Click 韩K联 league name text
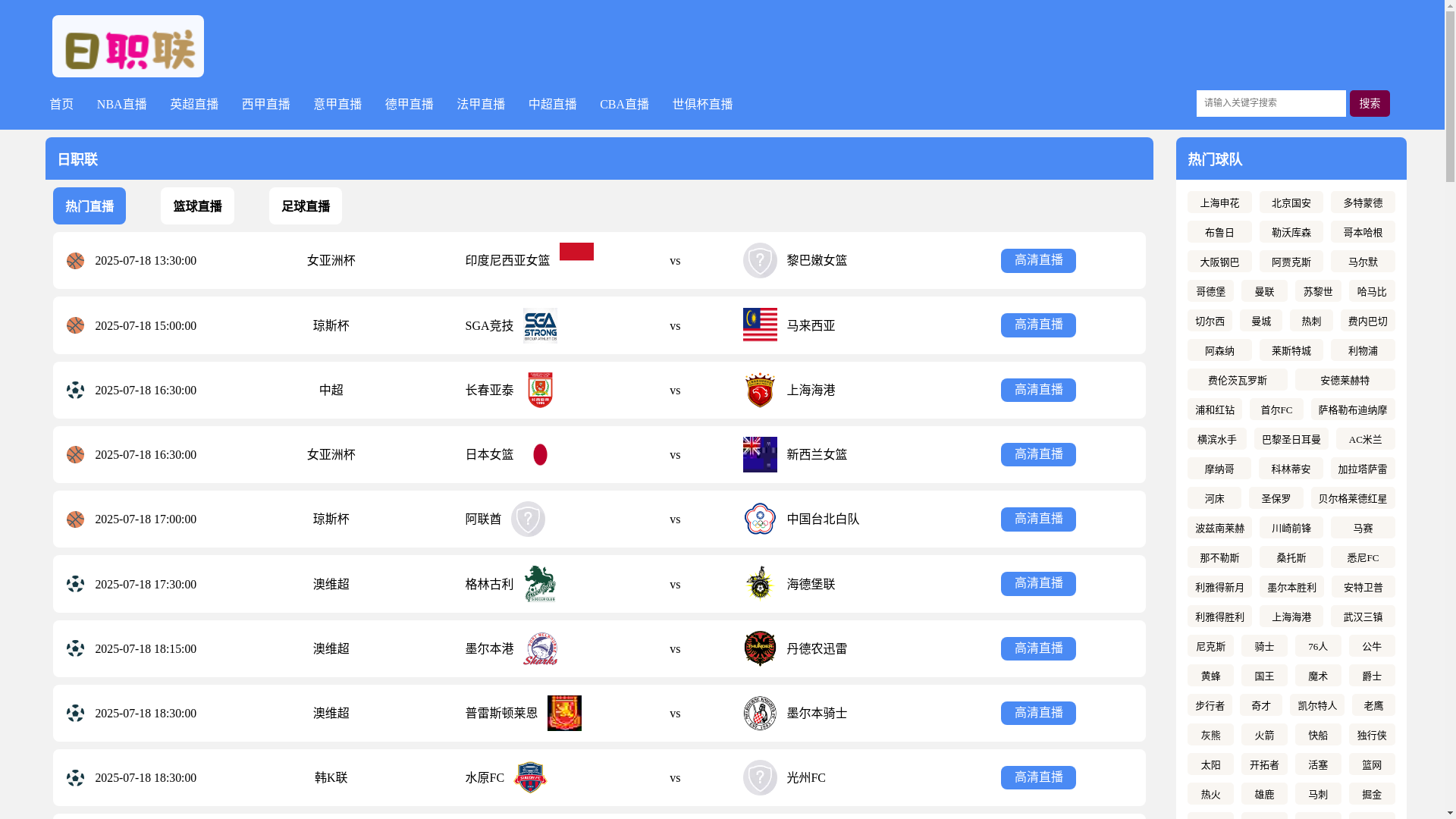1456x819 pixels. 331,777
